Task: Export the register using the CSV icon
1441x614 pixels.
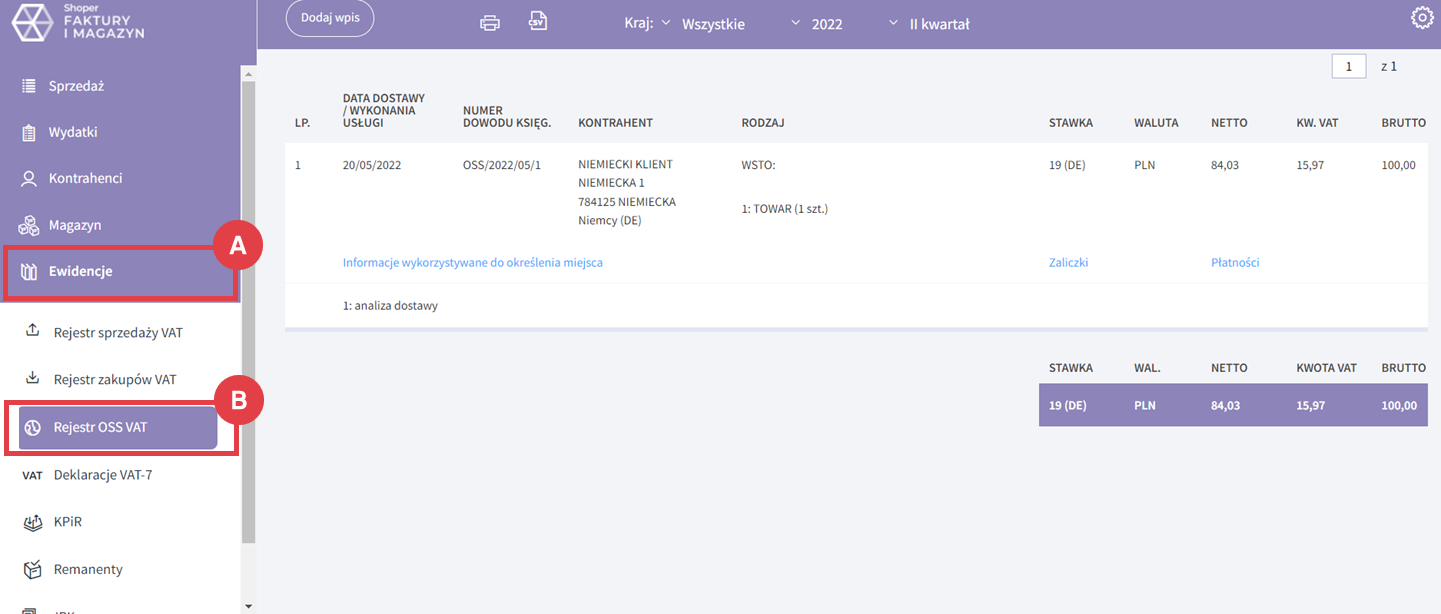Action: (538, 22)
